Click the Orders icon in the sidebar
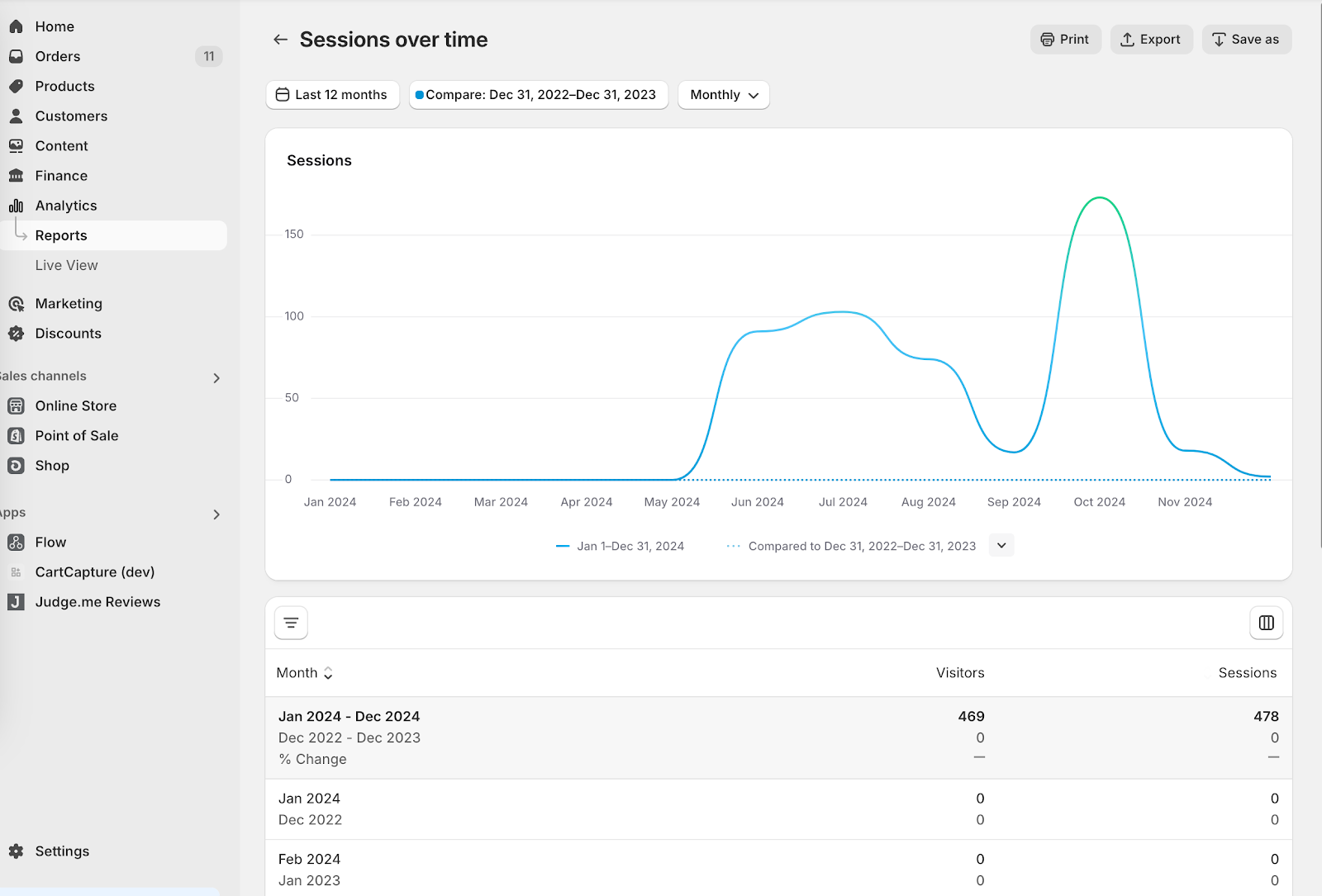Viewport: 1322px width, 896px height. [x=17, y=56]
